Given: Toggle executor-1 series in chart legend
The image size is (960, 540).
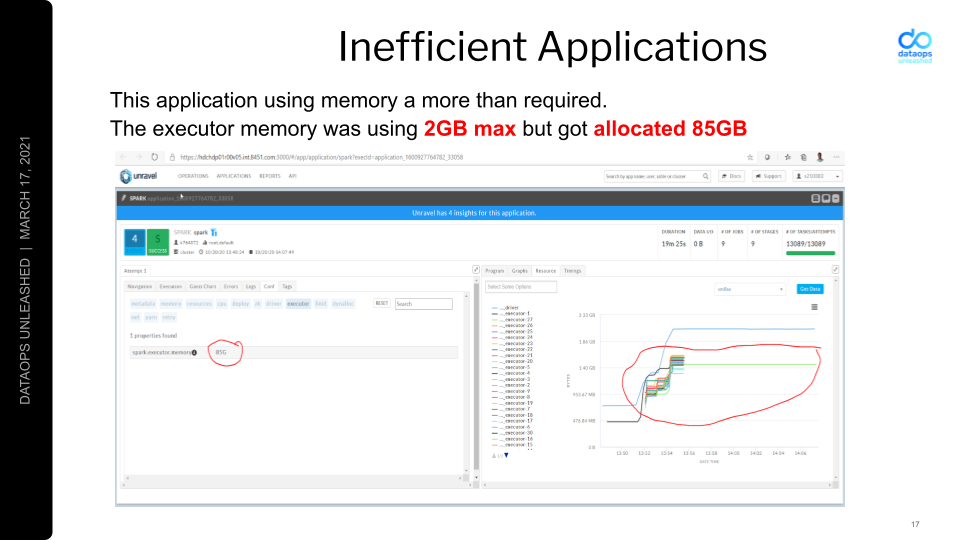Looking at the screenshot, I should click(511, 313).
